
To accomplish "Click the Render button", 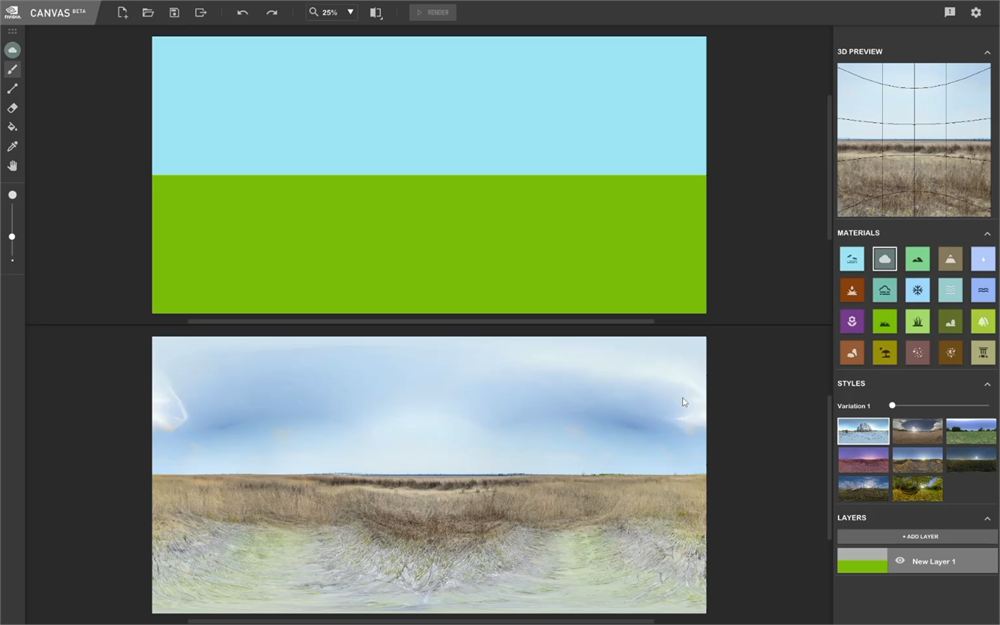I will (432, 12).
